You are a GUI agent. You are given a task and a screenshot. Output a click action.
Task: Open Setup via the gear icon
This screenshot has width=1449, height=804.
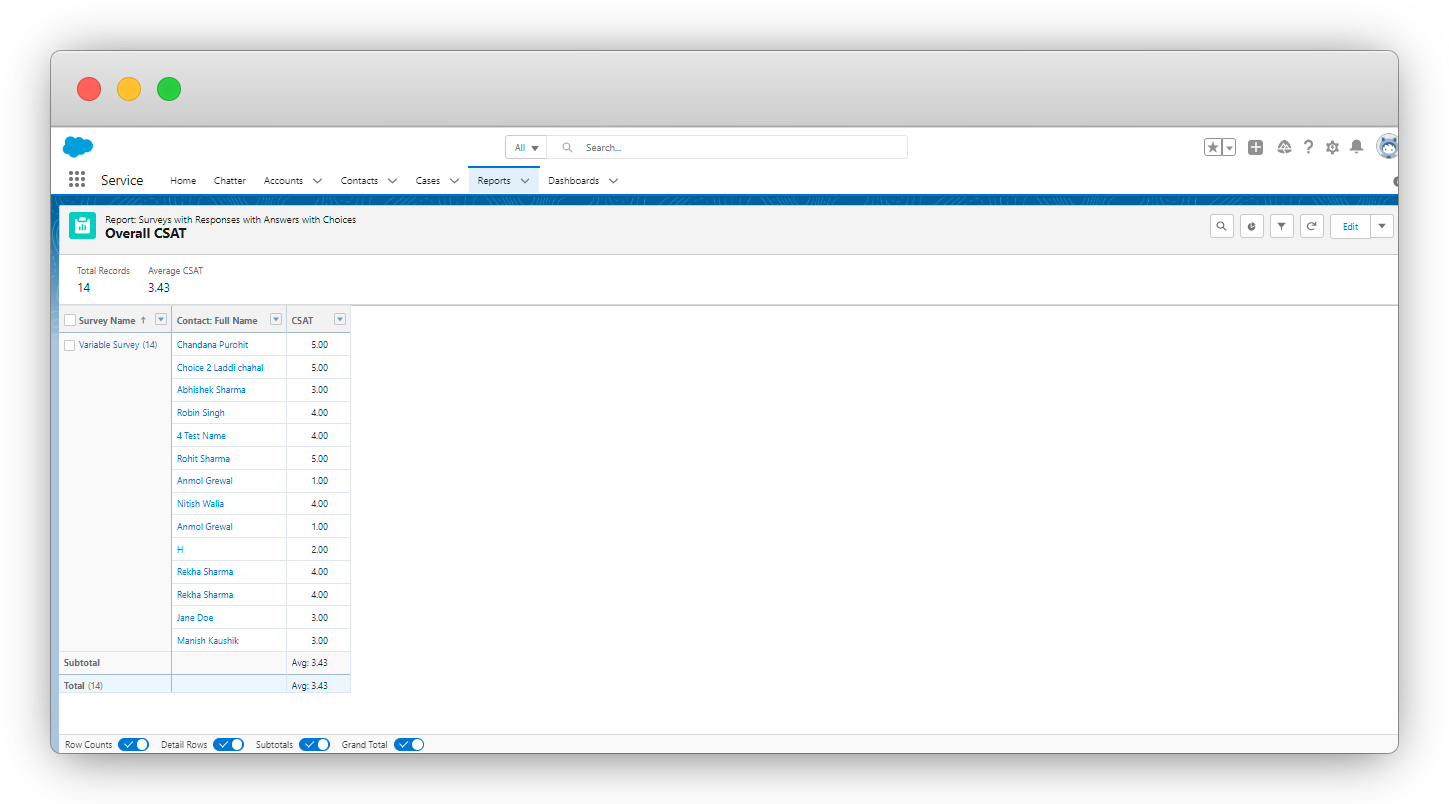(x=1332, y=147)
